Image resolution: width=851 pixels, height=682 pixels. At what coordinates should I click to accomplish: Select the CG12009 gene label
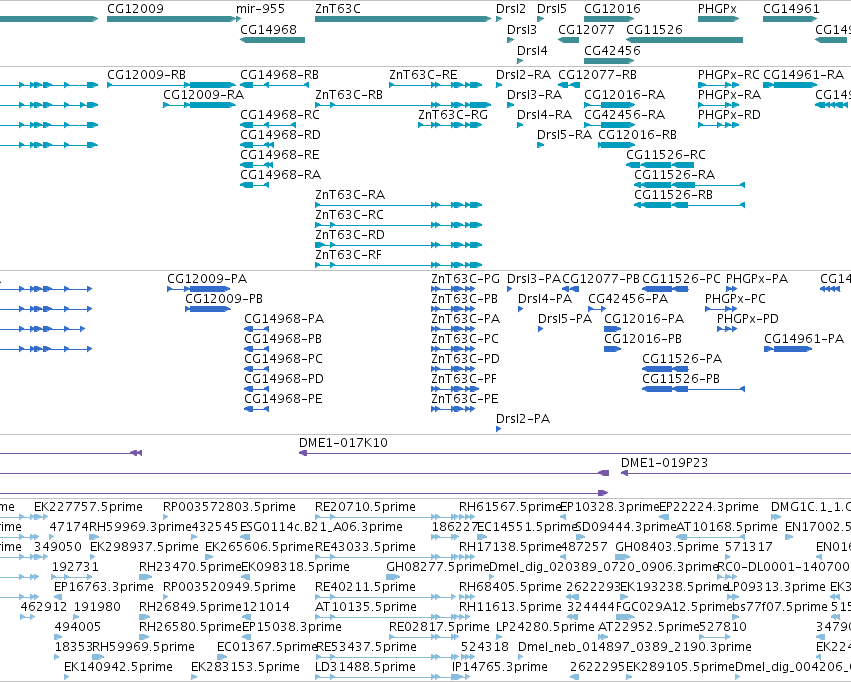[x=135, y=9]
